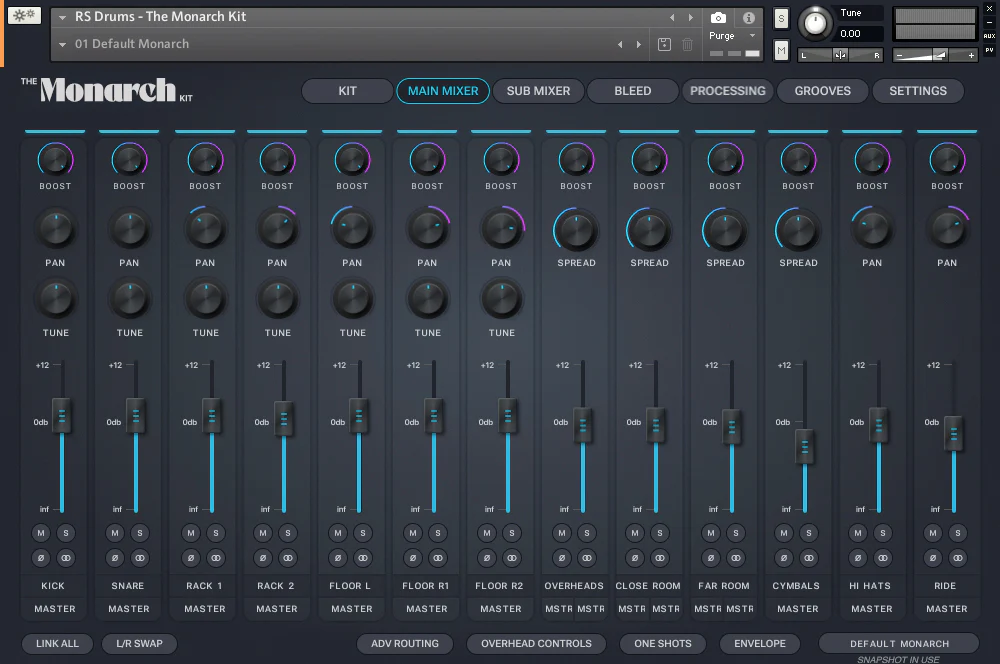Switch to the KIT tab

click(348, 91)
